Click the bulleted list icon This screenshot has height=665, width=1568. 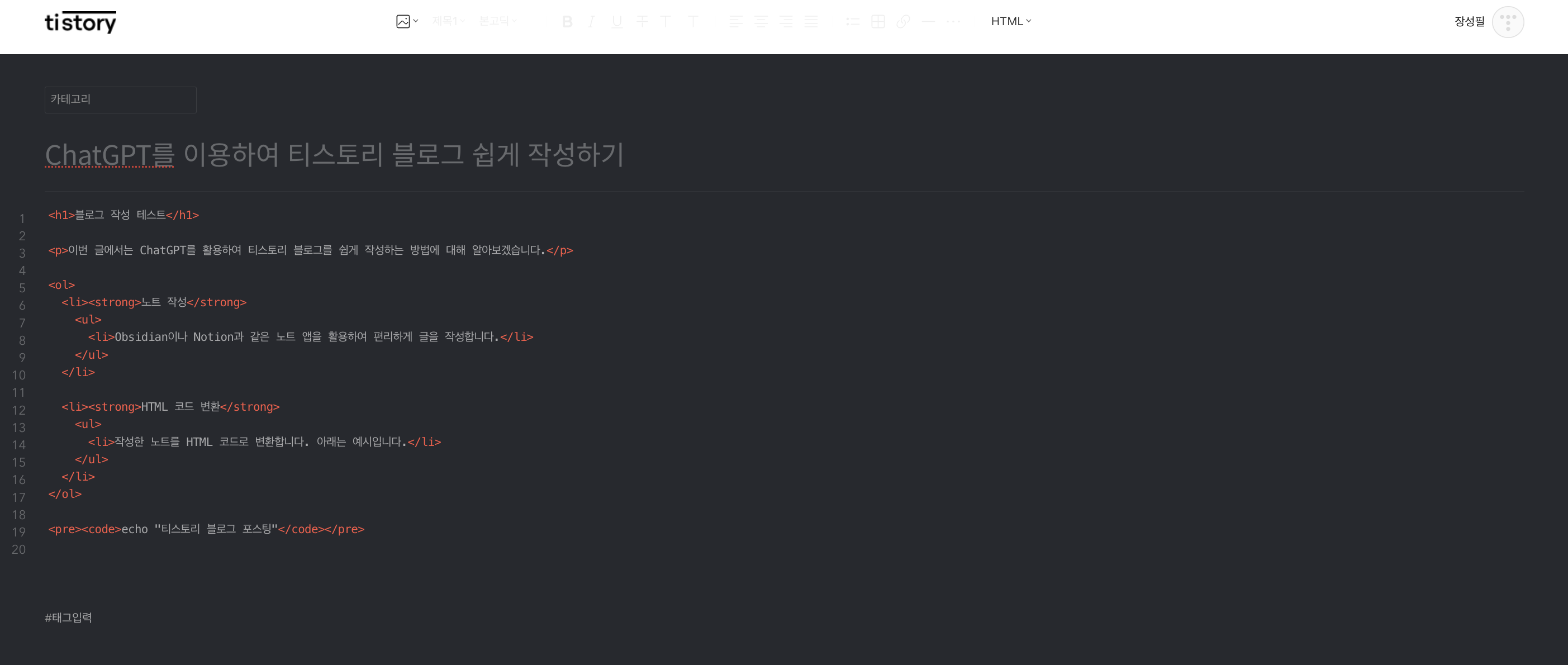(852, 22)
